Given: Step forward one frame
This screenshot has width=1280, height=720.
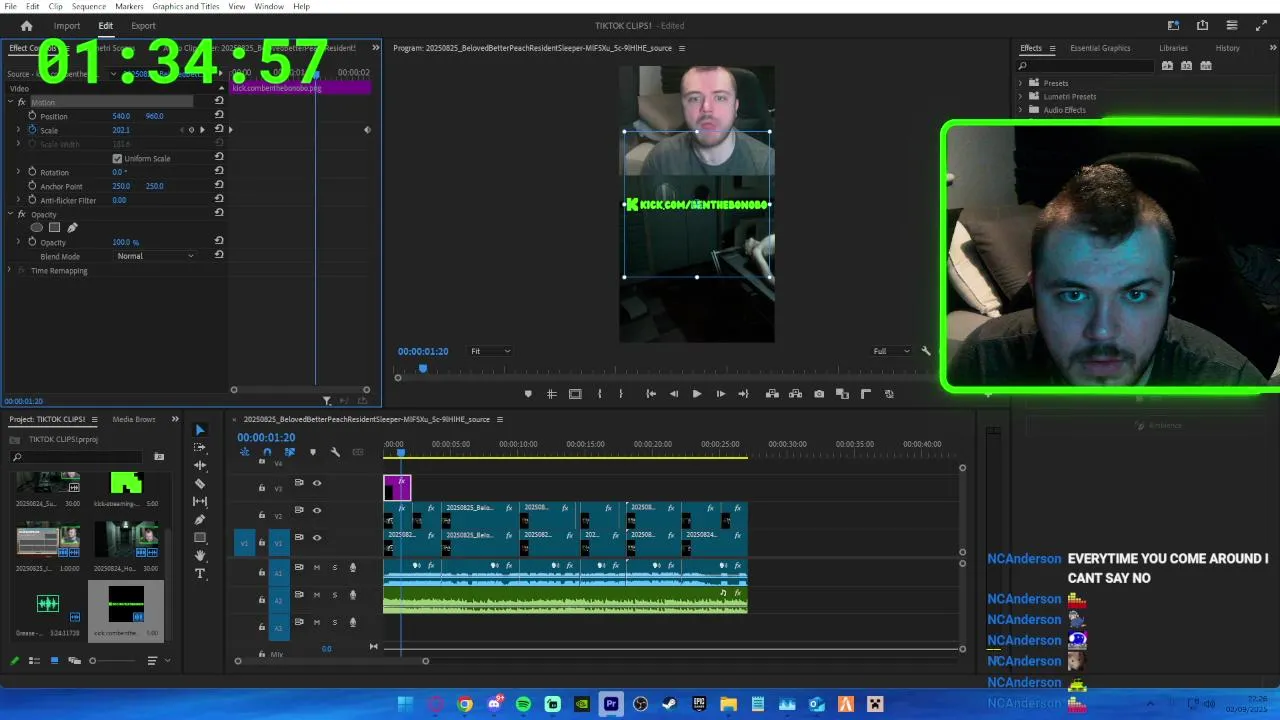Looking at the screenshot, I should pyautogui.click(x=720, y=394).
